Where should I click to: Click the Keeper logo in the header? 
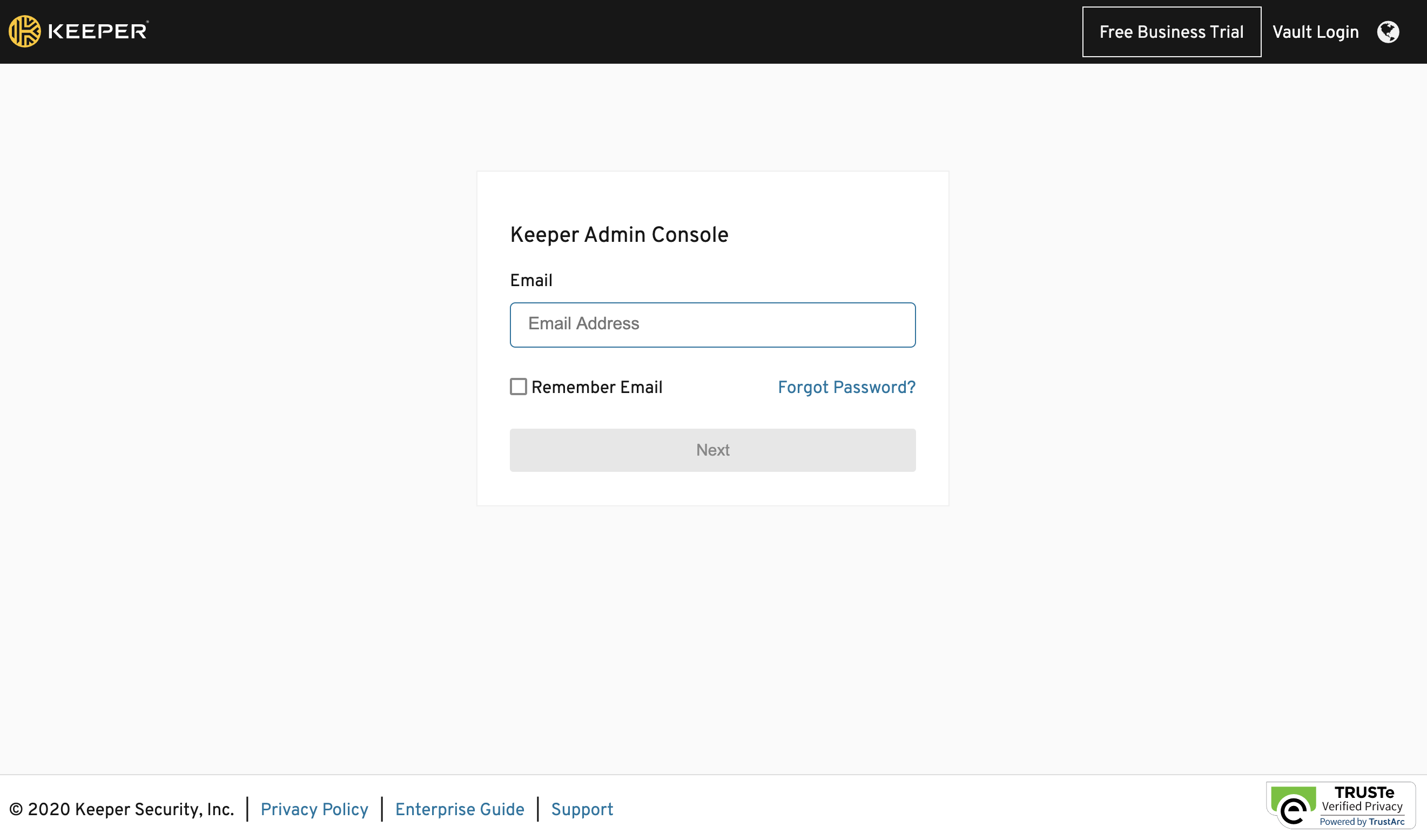pyautogui.click(x=79, y=31)
